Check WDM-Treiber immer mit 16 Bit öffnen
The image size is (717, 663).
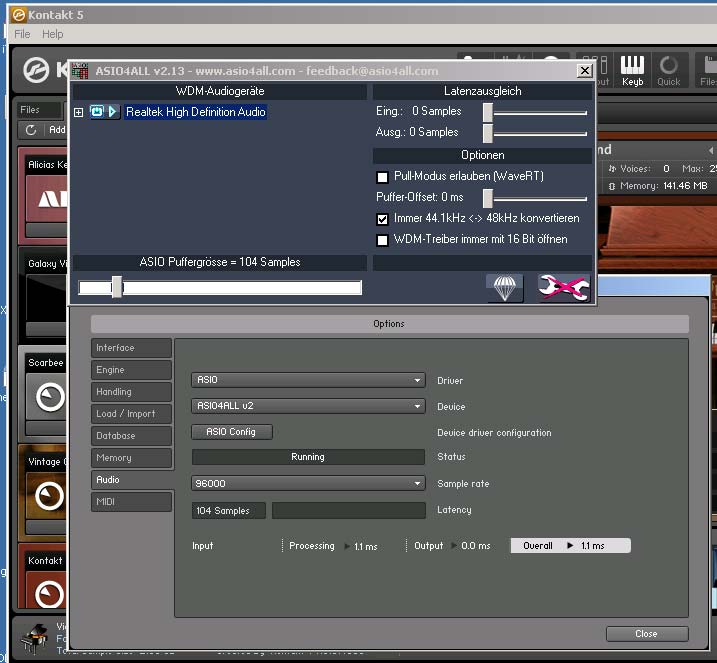[382, 240]
